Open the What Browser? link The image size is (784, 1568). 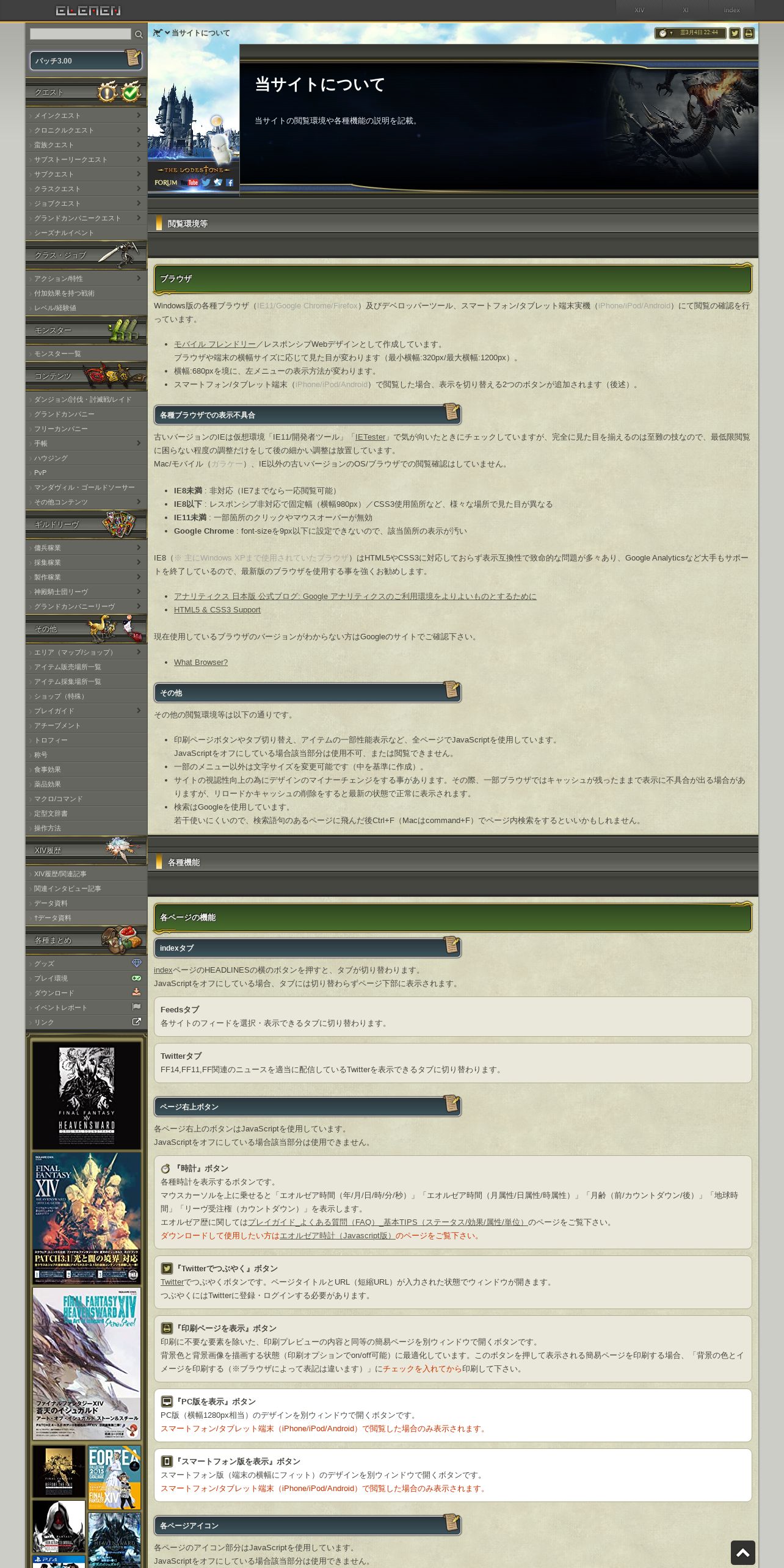tap(201, 662)
